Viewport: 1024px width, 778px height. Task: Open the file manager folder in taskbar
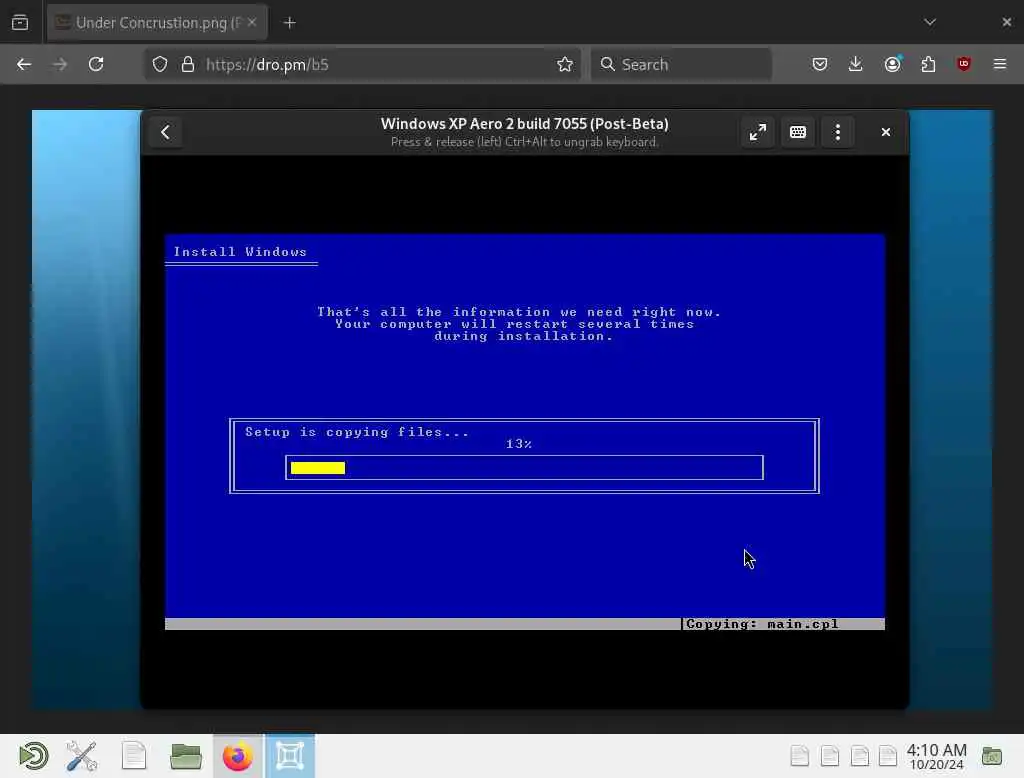(x=185, y=756)
